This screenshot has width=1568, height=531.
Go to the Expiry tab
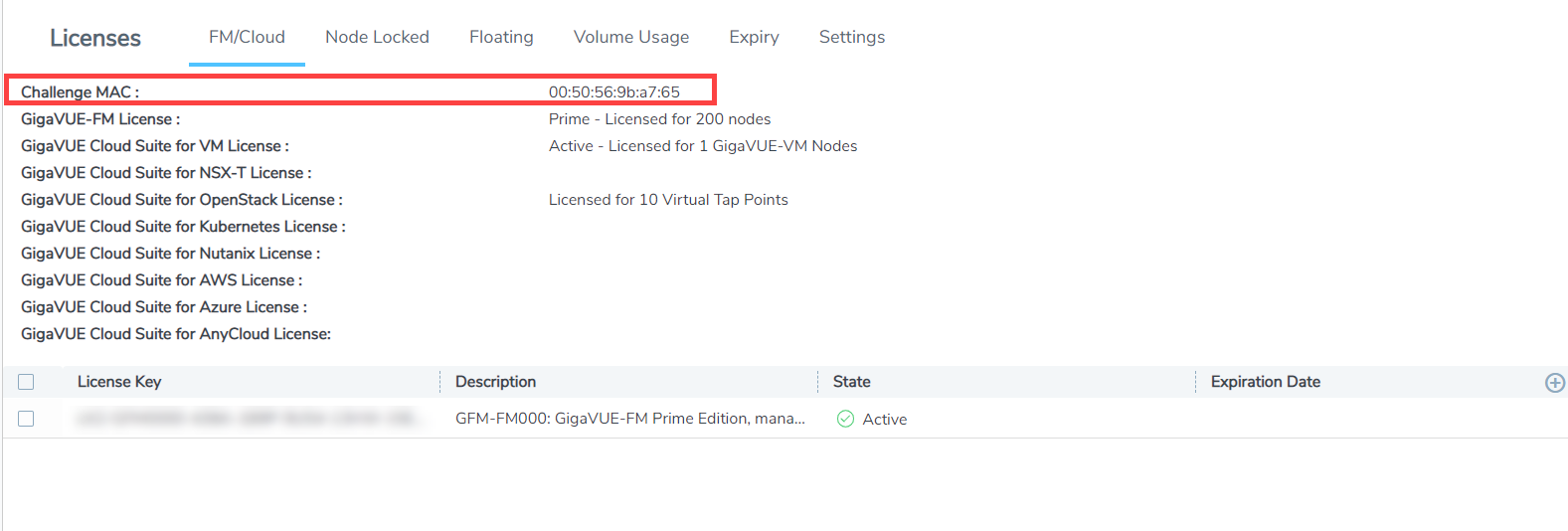point(754,37)
